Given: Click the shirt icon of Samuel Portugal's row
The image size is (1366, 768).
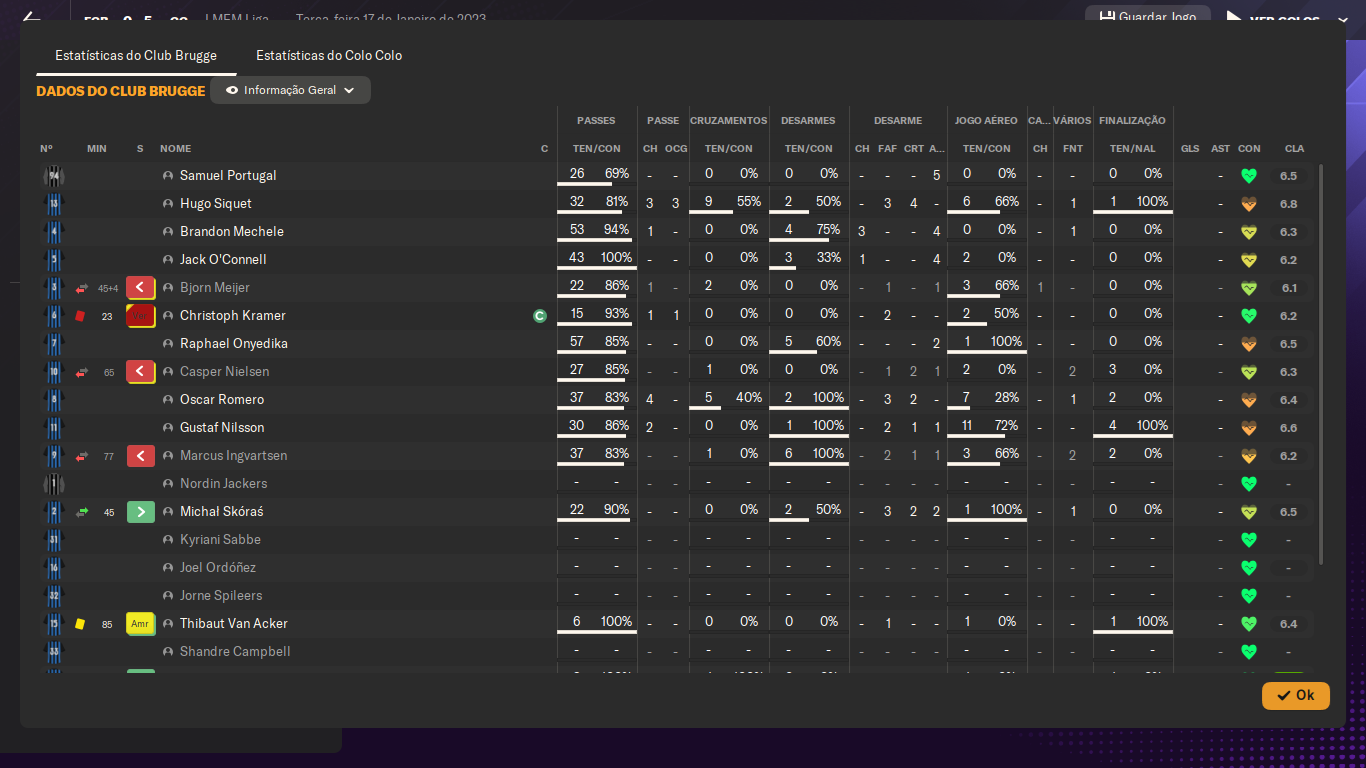Looking at the screenshot, I should tap(54, 176).
